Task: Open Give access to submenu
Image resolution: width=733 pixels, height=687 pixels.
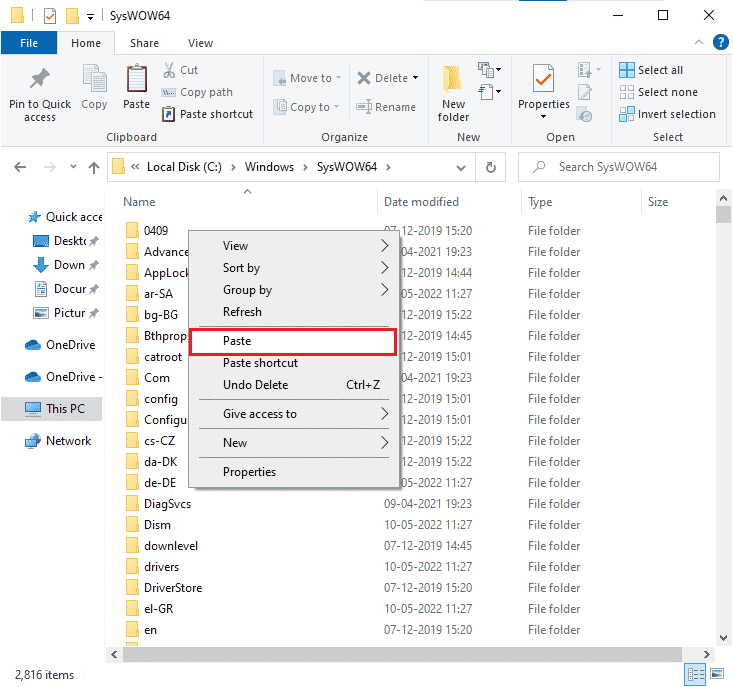Action: tap(293, 414)
